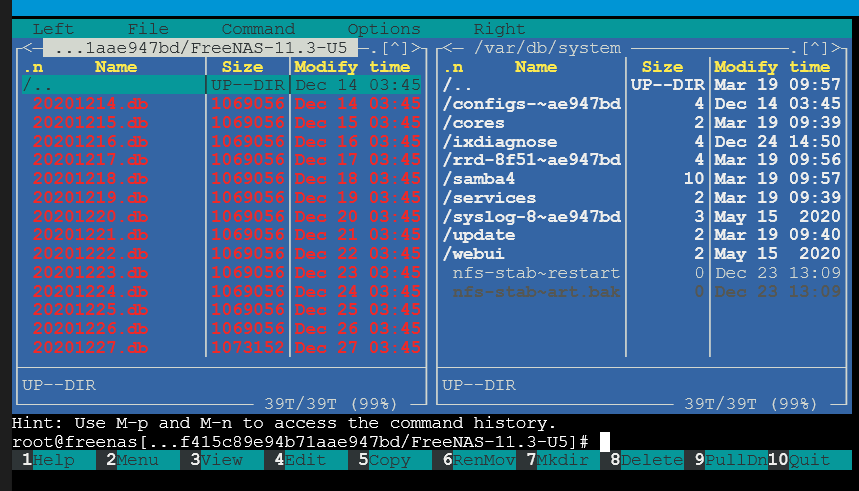
Task: Sort right panel by Name column
Action: coord(536,67)
